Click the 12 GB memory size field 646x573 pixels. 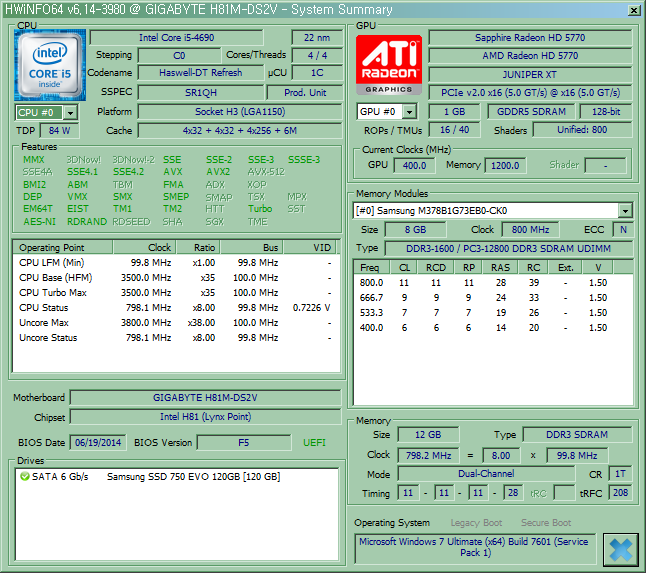(428, 435)
